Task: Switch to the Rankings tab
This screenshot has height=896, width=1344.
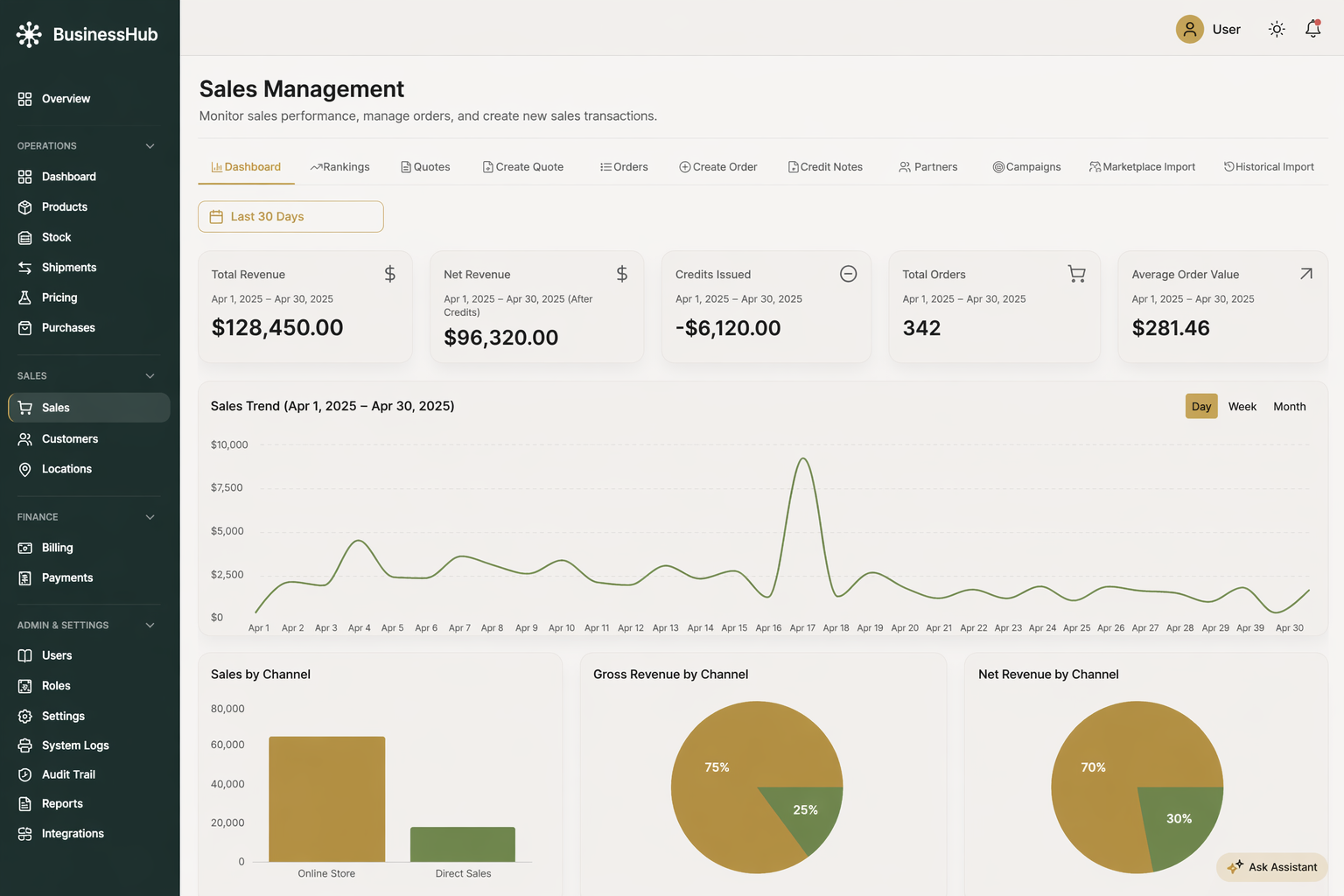Action: point(340,167)
